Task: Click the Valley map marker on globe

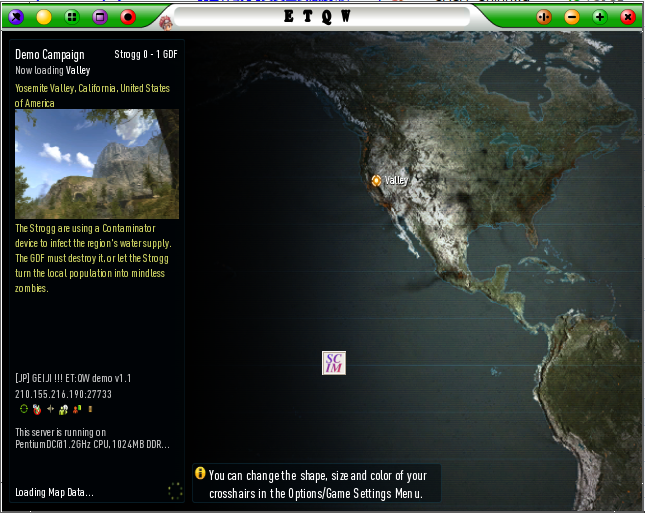Action: [376, 181]
